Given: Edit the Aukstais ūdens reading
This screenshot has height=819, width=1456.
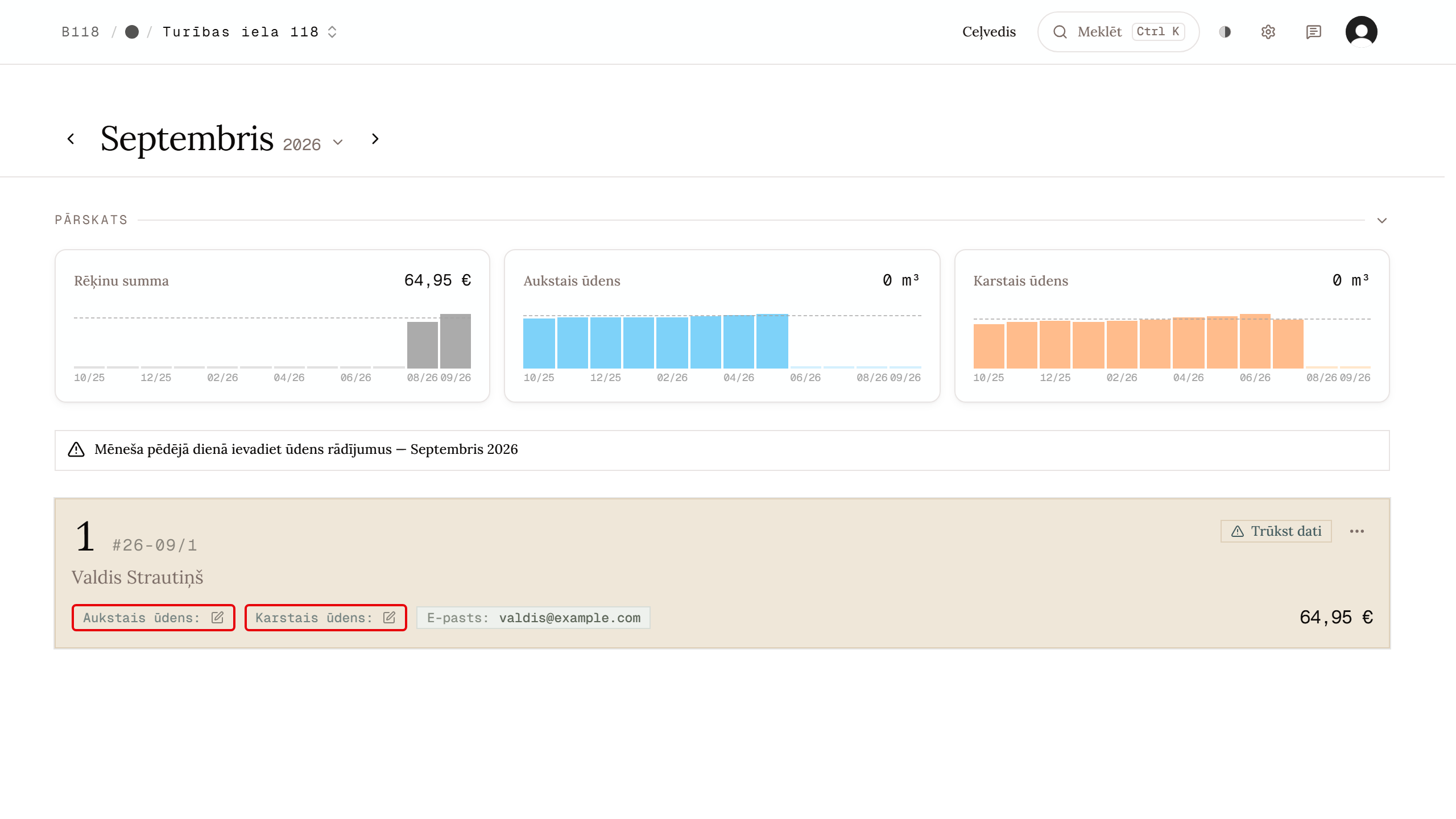Looking at the screenshot, I should [154, 618].
